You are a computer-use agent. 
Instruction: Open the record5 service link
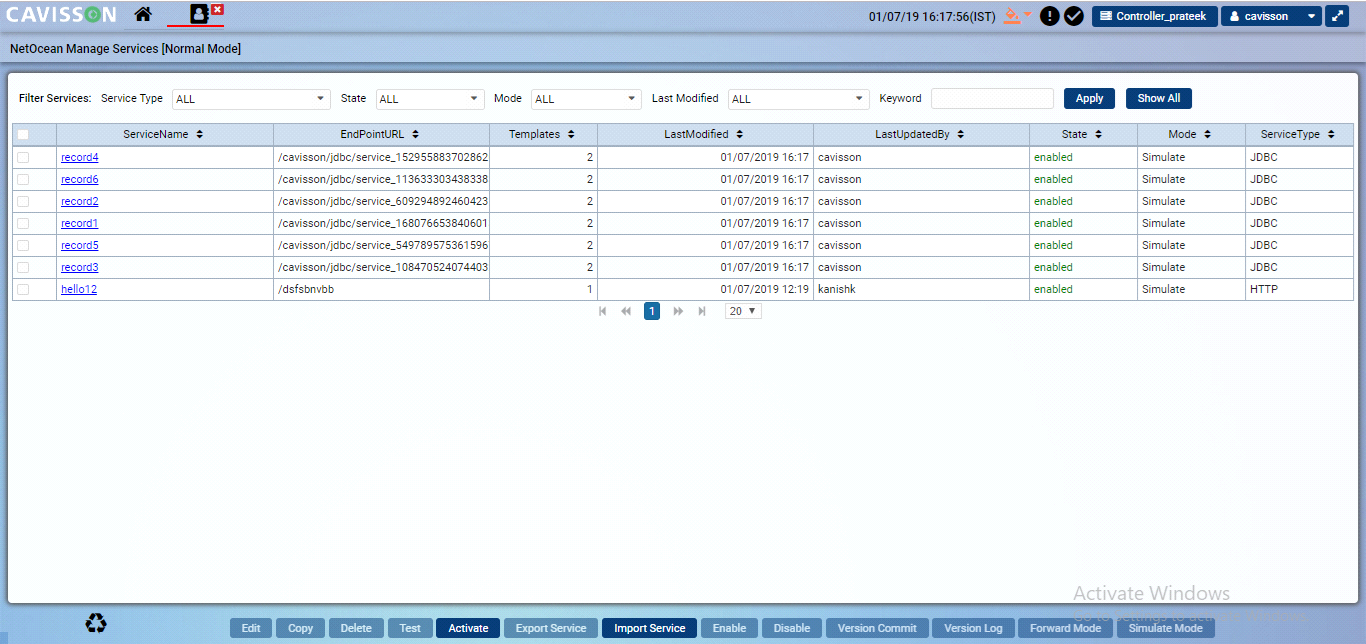[80, 246]
